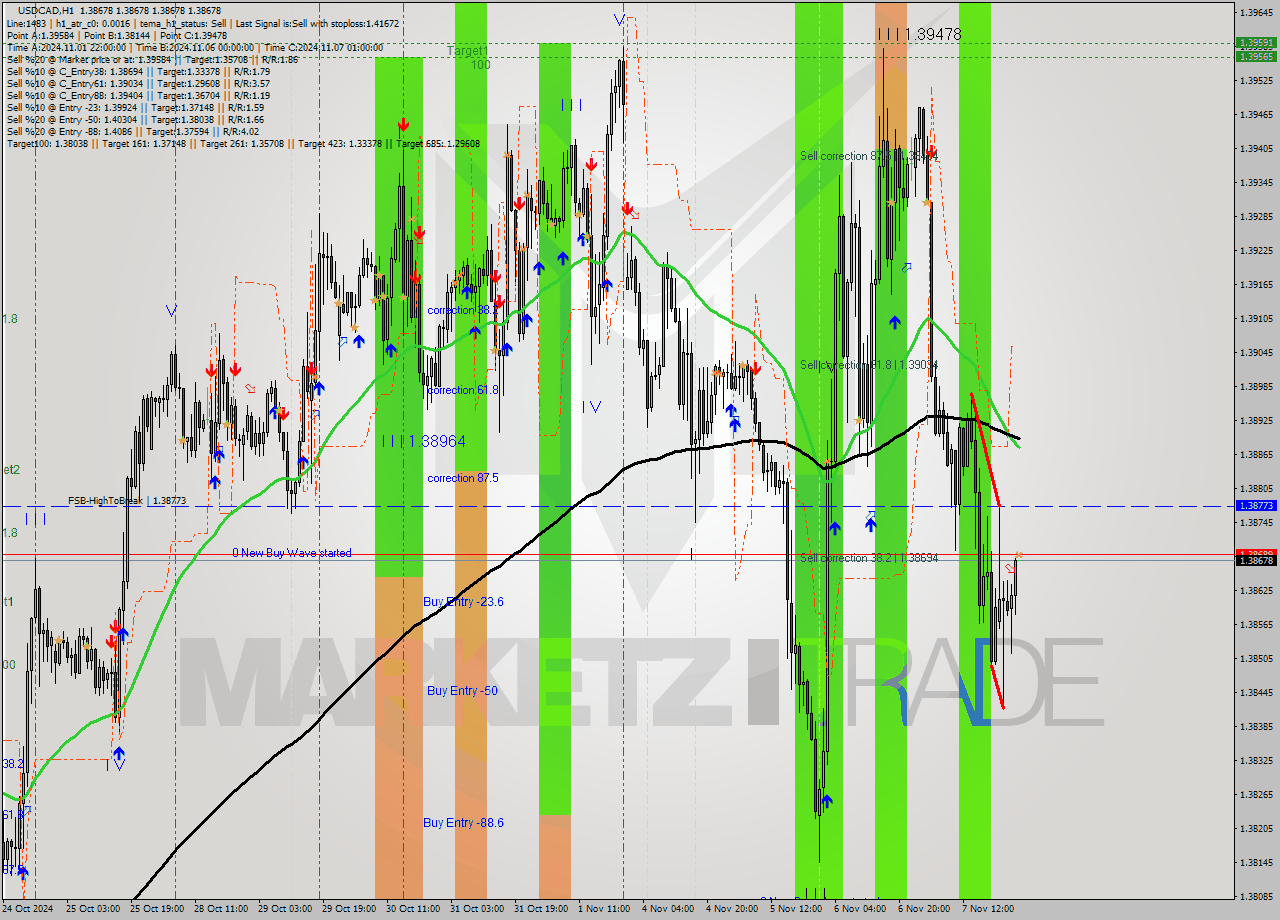Click the 1.38805 price axis label
This screenshot has height=920, width=1280.
(1256, 488)
